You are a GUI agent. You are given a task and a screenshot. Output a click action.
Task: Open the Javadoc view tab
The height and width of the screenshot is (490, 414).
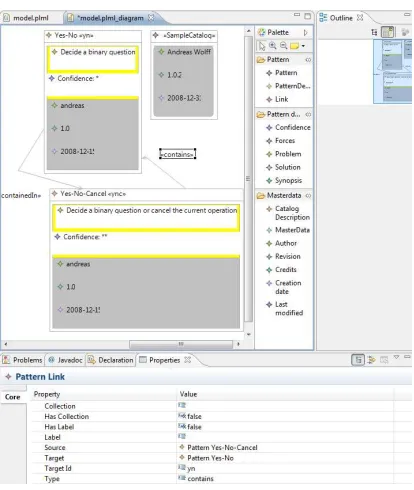click(65, 360)
